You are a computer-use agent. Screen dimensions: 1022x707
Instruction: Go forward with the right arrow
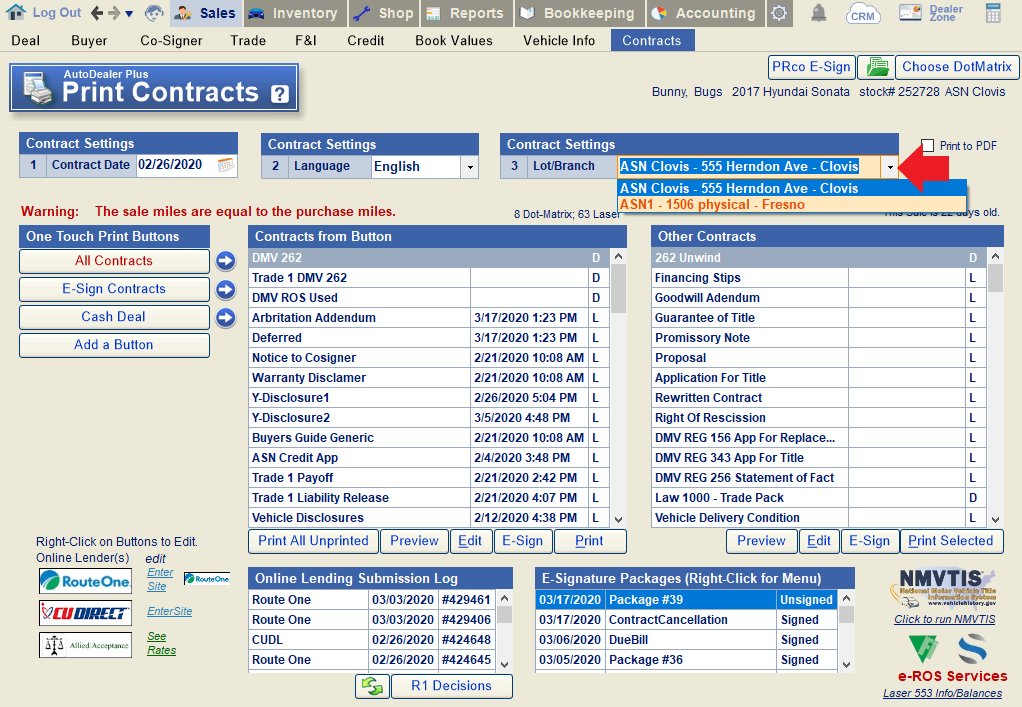click(x=114, y=13)
